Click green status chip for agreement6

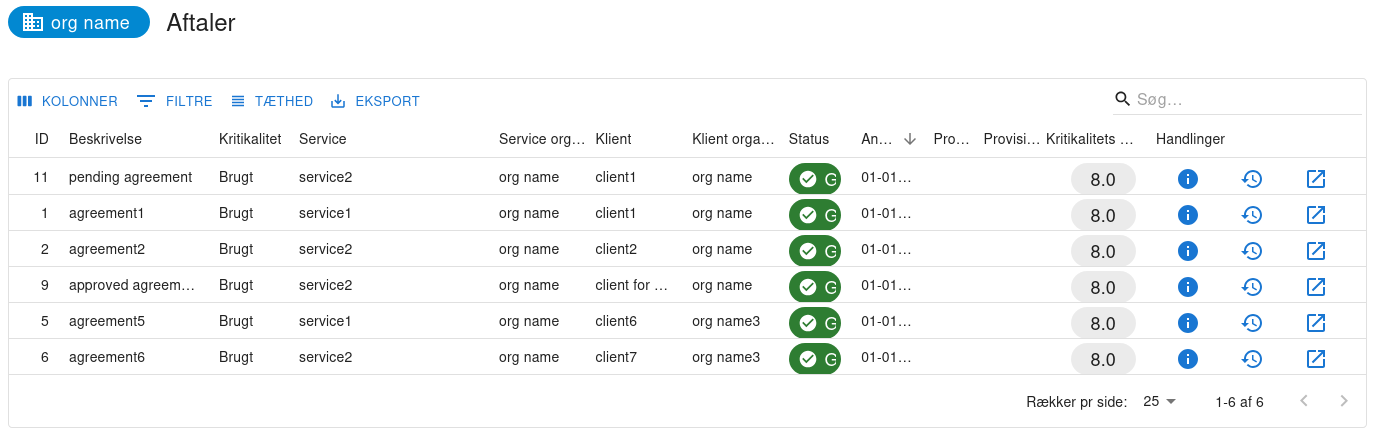coord(814,359)
